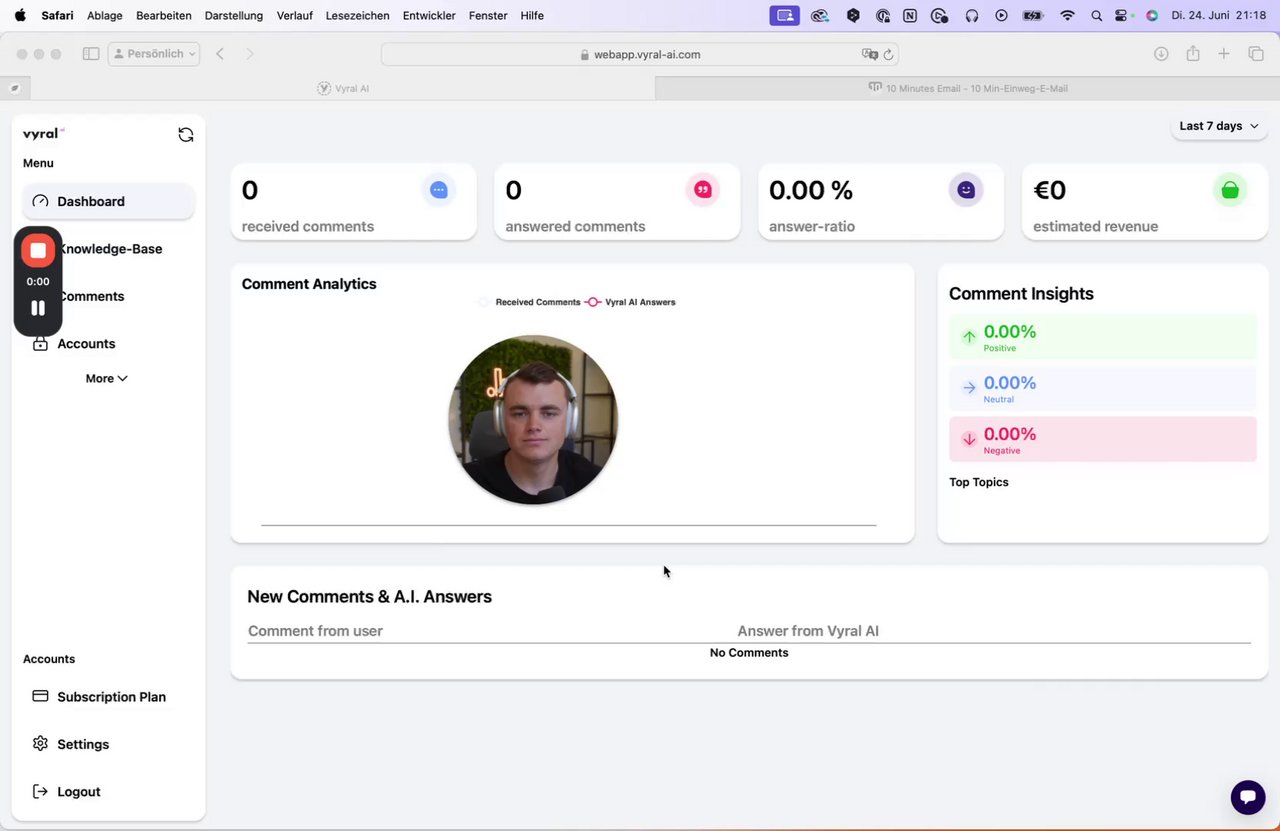Click the purple answer-ratio smiley icon
The height and width of the screenshot is (831, 1280).
point(966,190)
